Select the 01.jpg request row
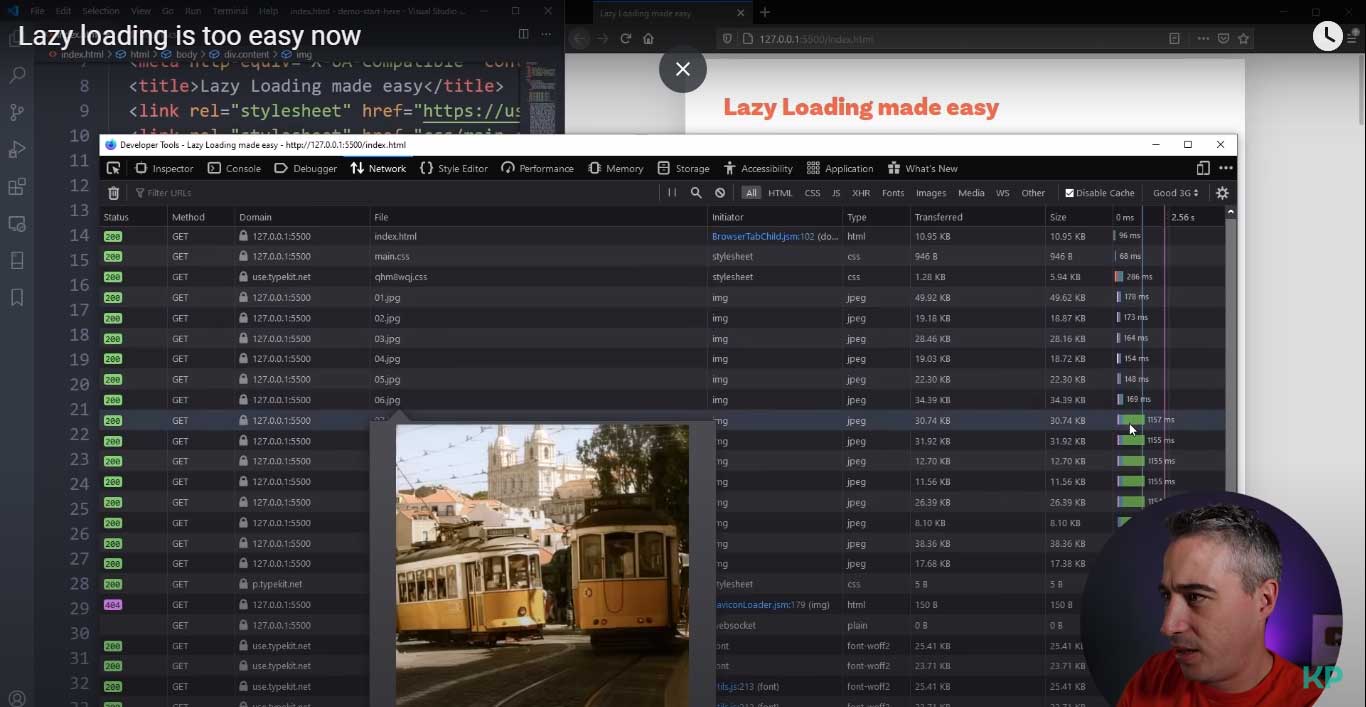This screenshot has height=707, width=1366. 387,298
